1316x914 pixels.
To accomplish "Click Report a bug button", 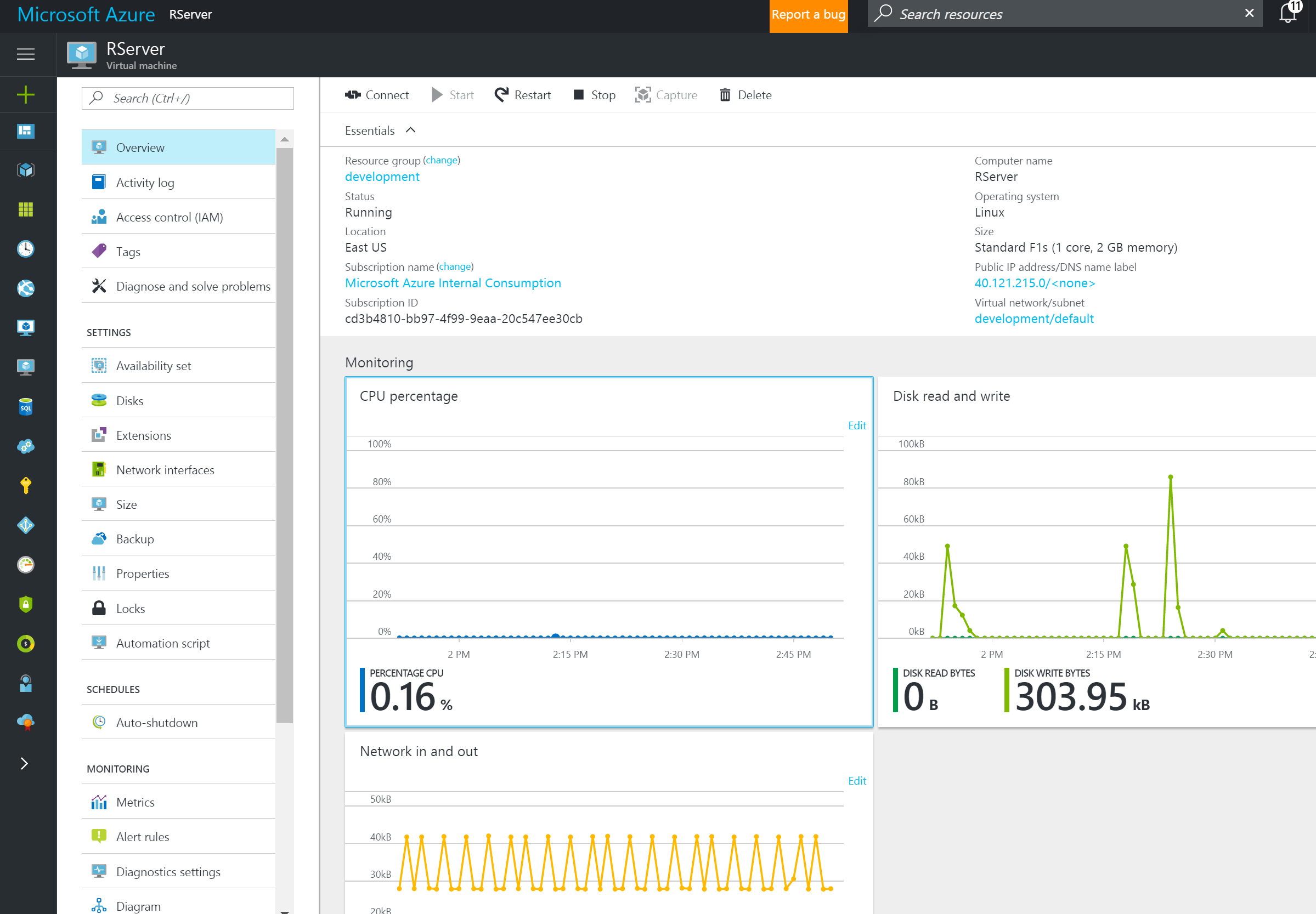I will click(808, 15).
